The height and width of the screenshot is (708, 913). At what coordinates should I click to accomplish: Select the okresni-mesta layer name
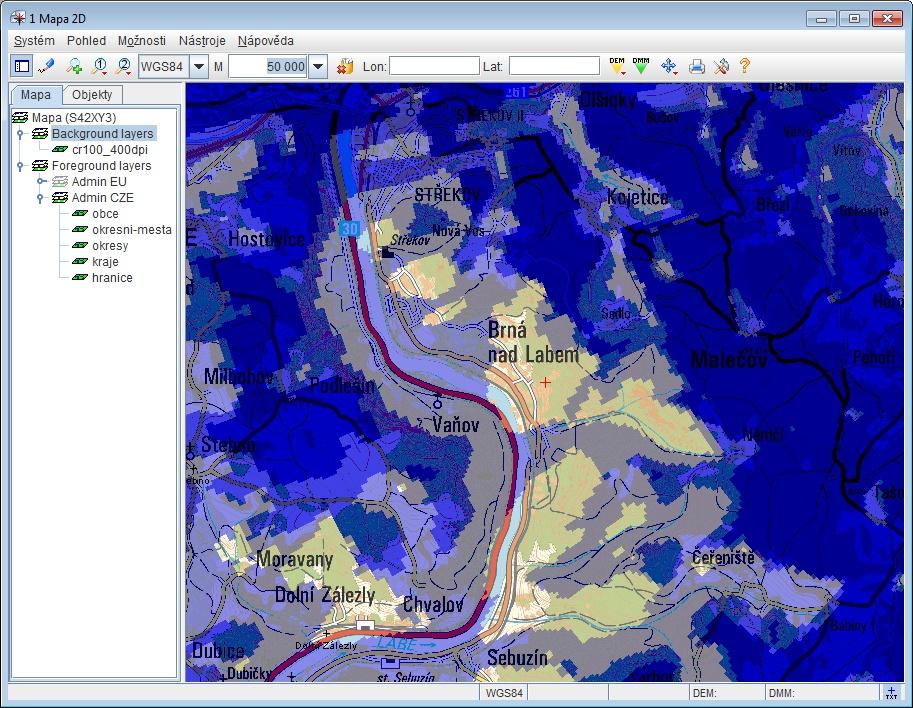132,229
